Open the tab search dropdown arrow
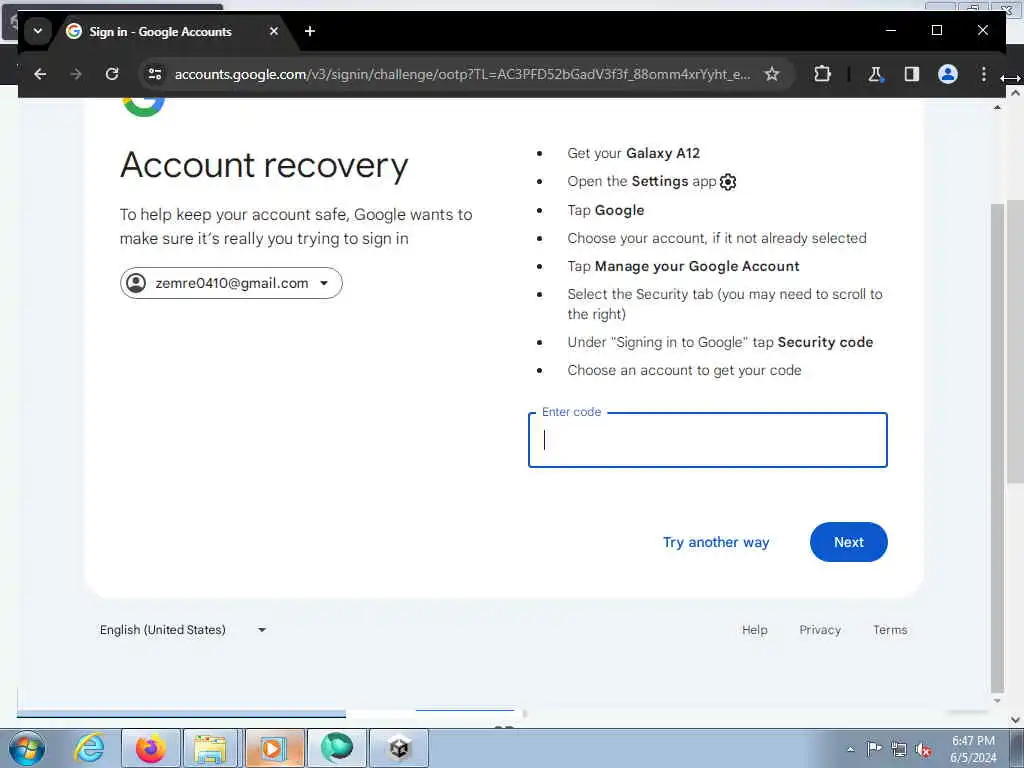This screenshot has height=768, width=1024. (x=38, y=31)
